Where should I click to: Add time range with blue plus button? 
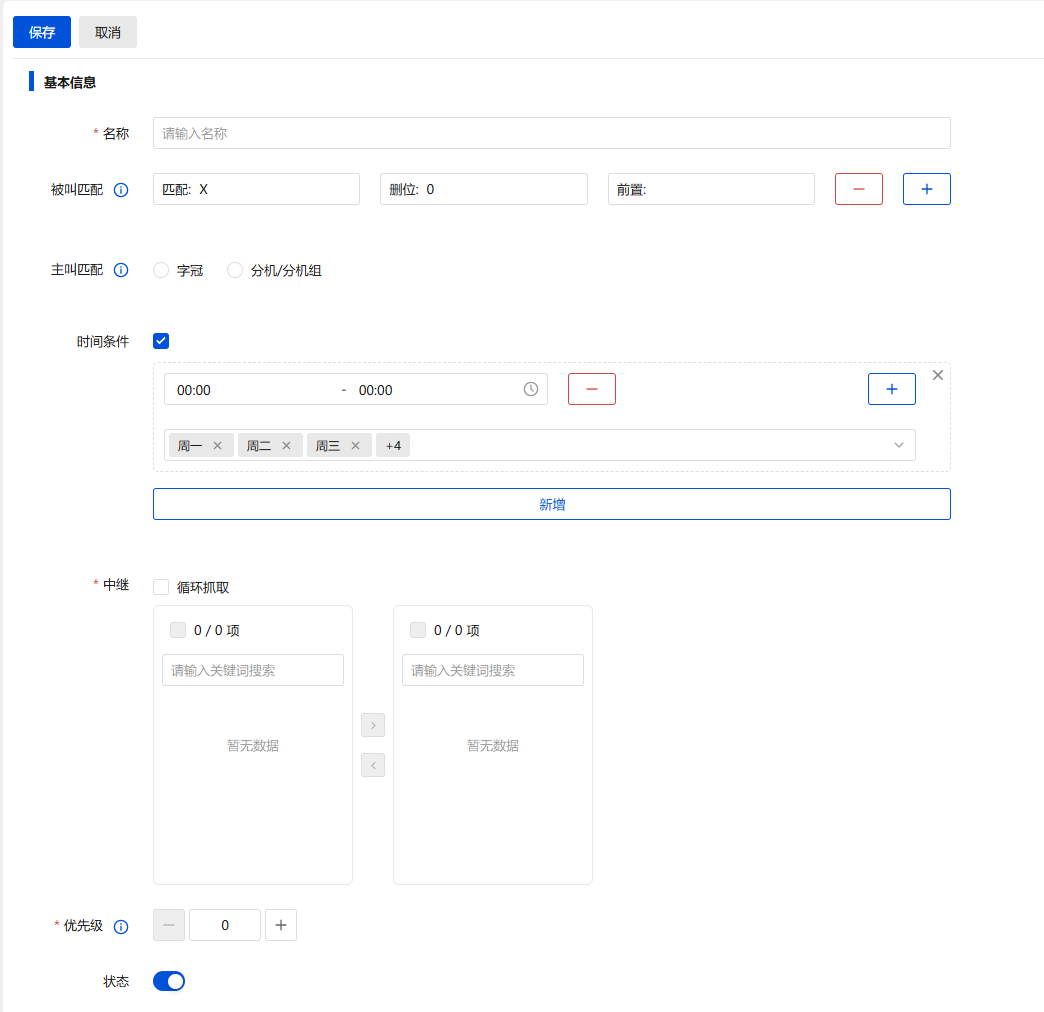point(891,389)
